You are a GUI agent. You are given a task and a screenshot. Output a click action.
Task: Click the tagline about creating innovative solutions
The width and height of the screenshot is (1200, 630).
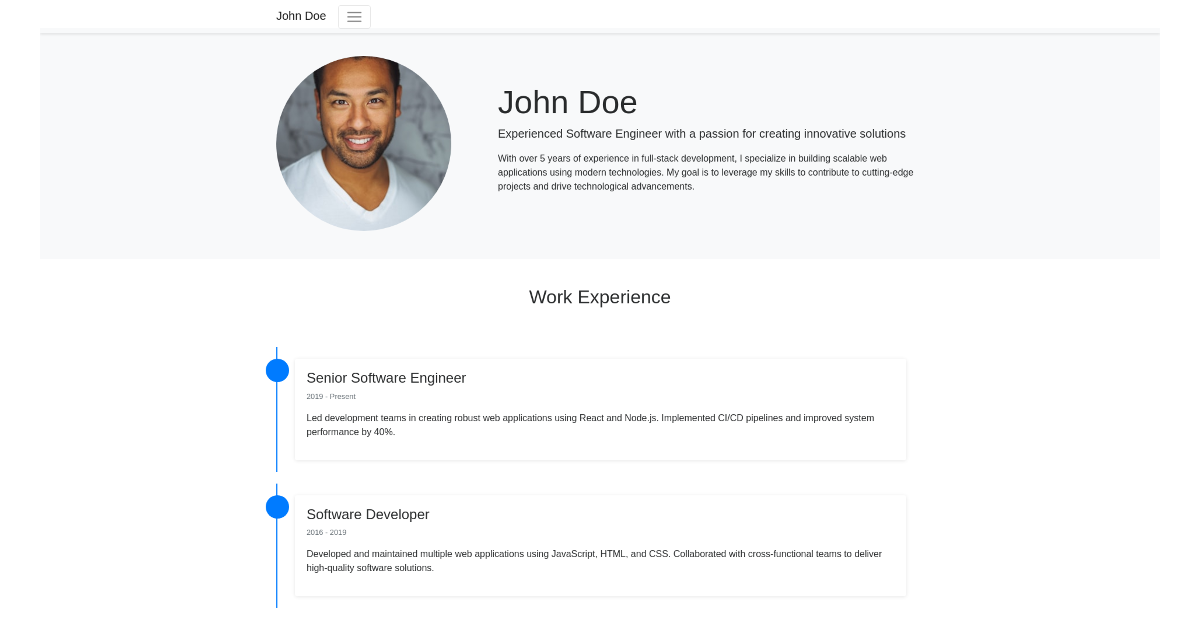(x=701, y=133)
